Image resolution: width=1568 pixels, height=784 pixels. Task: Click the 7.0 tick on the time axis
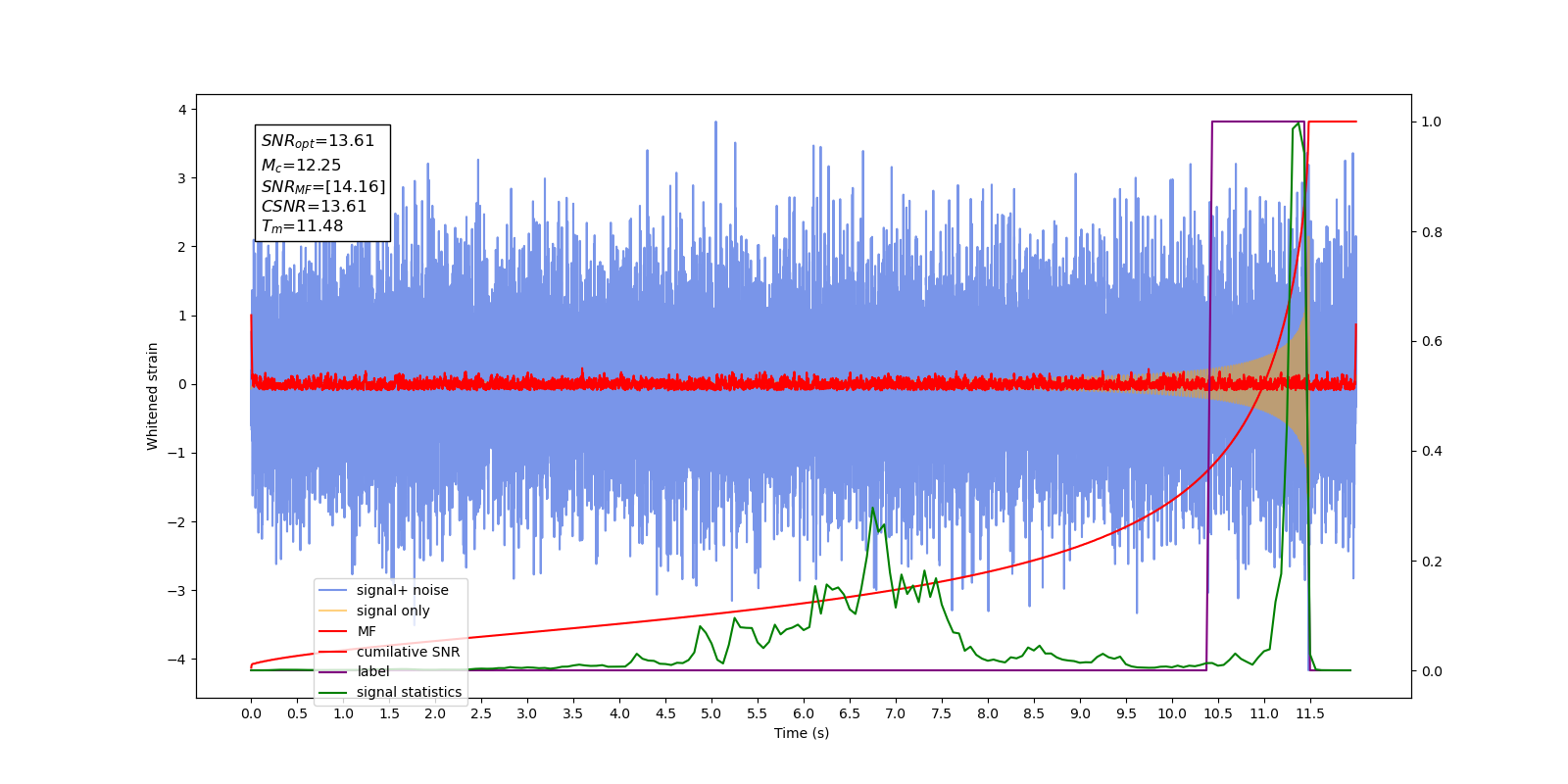[x=896, y=713]
